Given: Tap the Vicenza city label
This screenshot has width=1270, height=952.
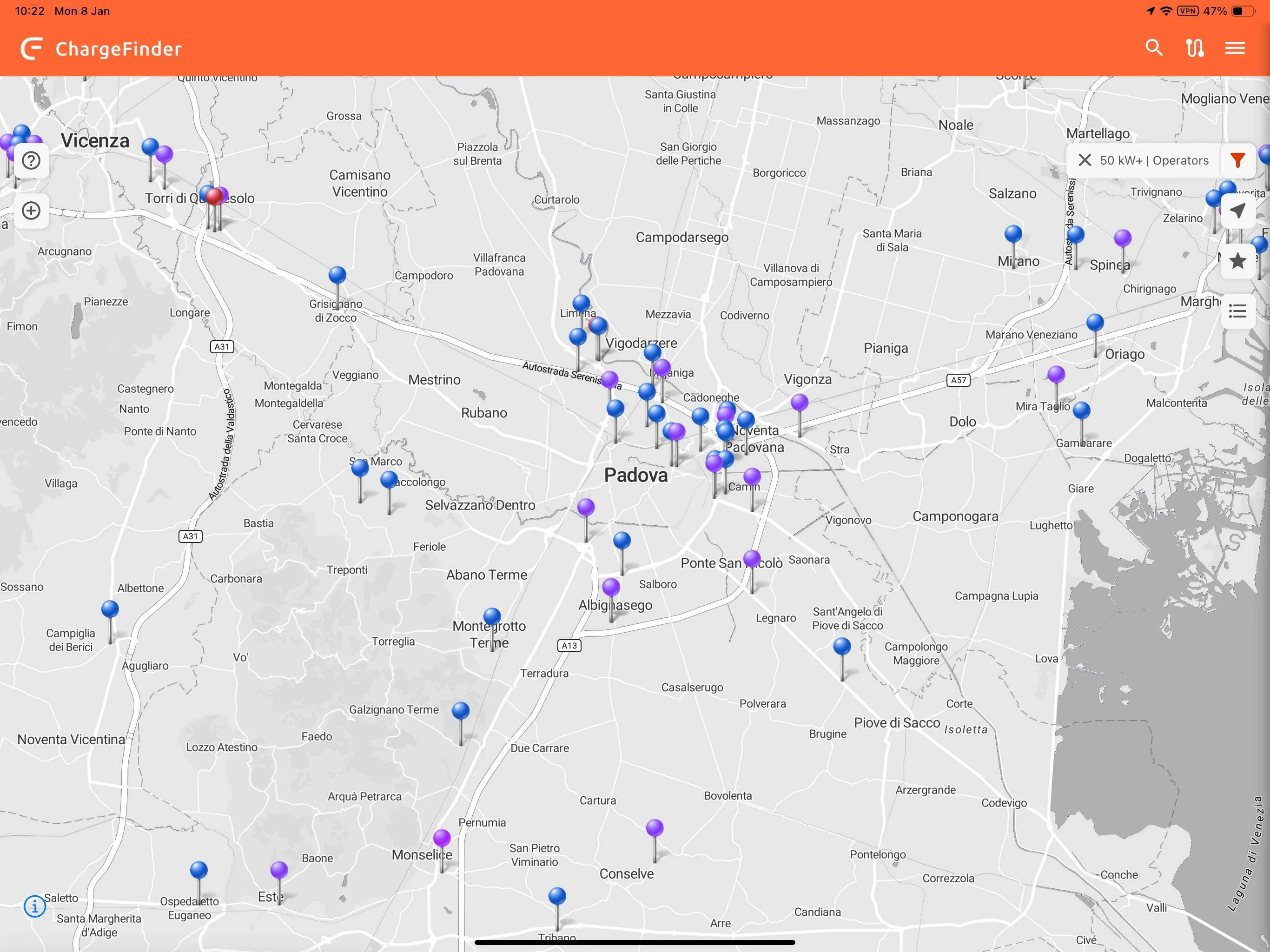Looking at the screenshot, I should pyautogui.click(x=95, y=141).
